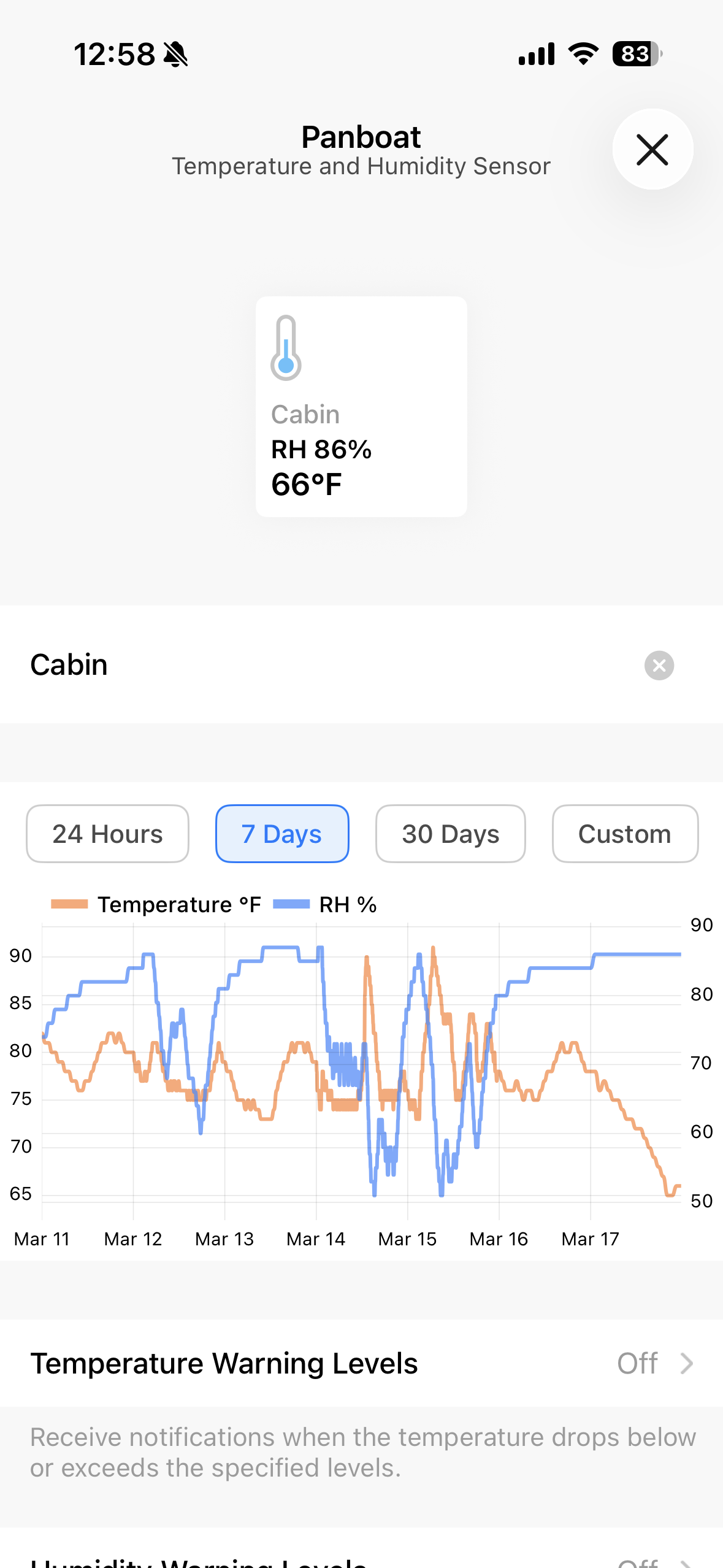Edit the Cabin name text field
The height and width of the screenshot is (1568, 723).
coord(307,665)
